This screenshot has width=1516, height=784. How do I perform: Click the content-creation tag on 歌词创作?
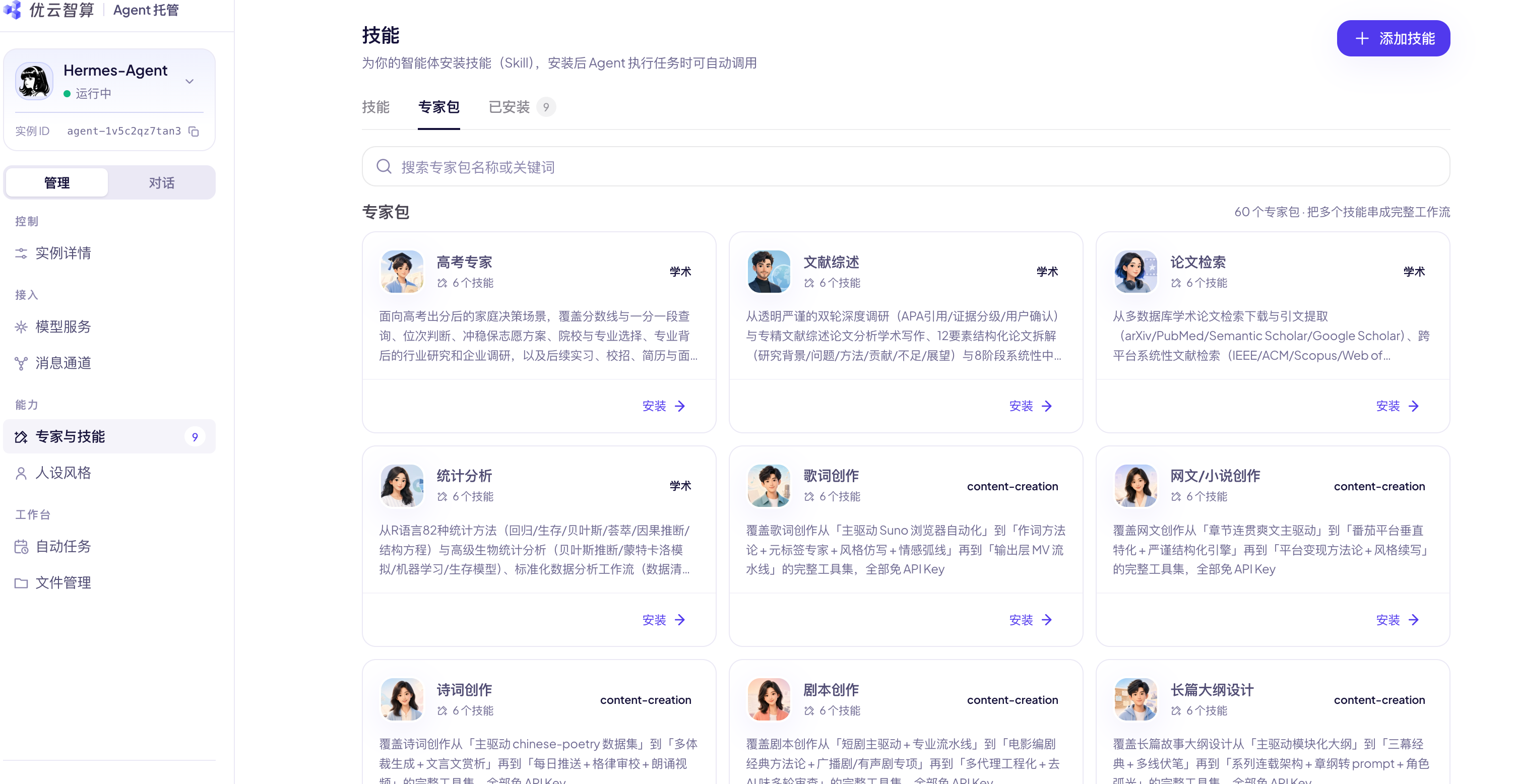tap(1012, 486)
